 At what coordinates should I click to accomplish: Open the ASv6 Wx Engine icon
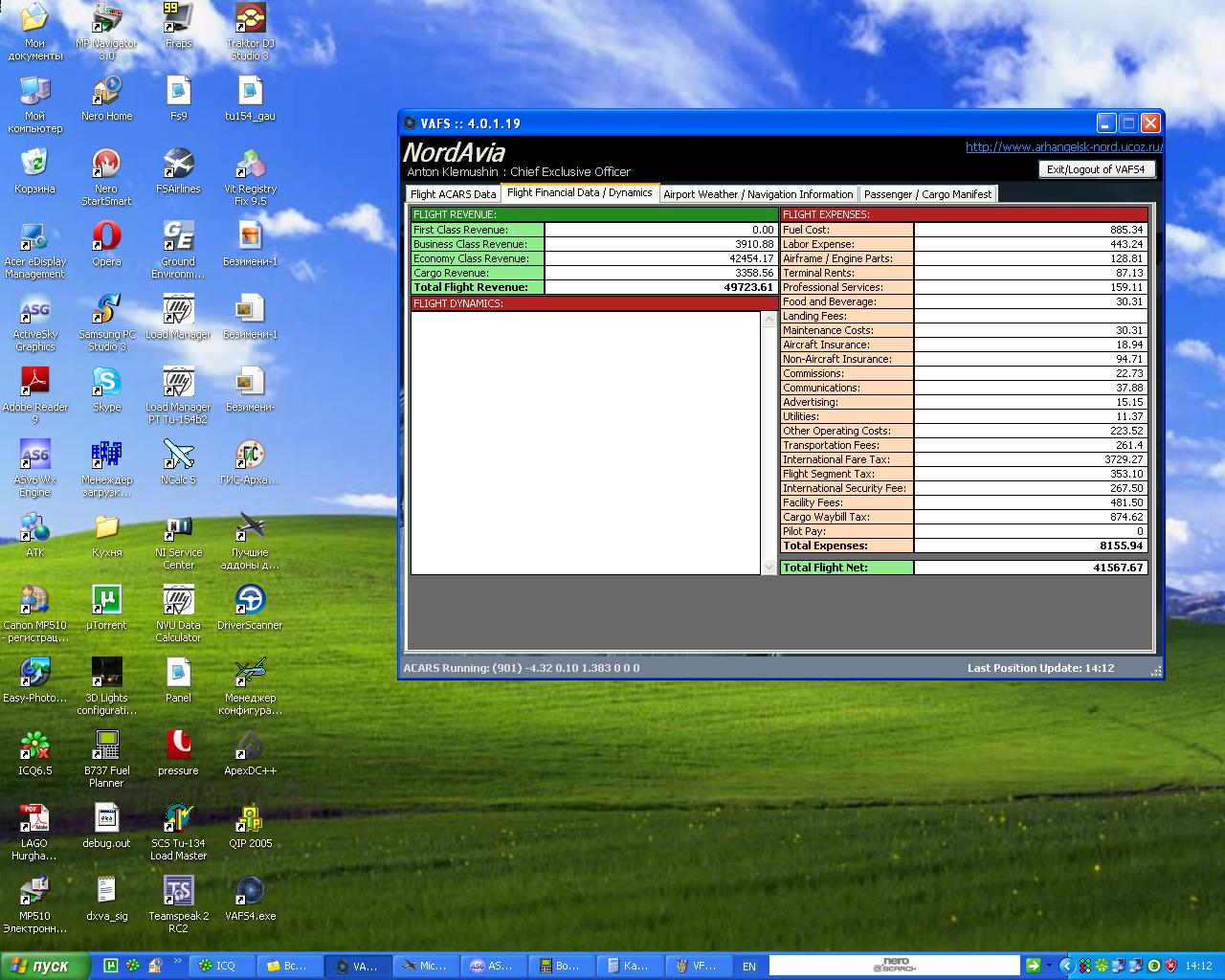(34, 467)
